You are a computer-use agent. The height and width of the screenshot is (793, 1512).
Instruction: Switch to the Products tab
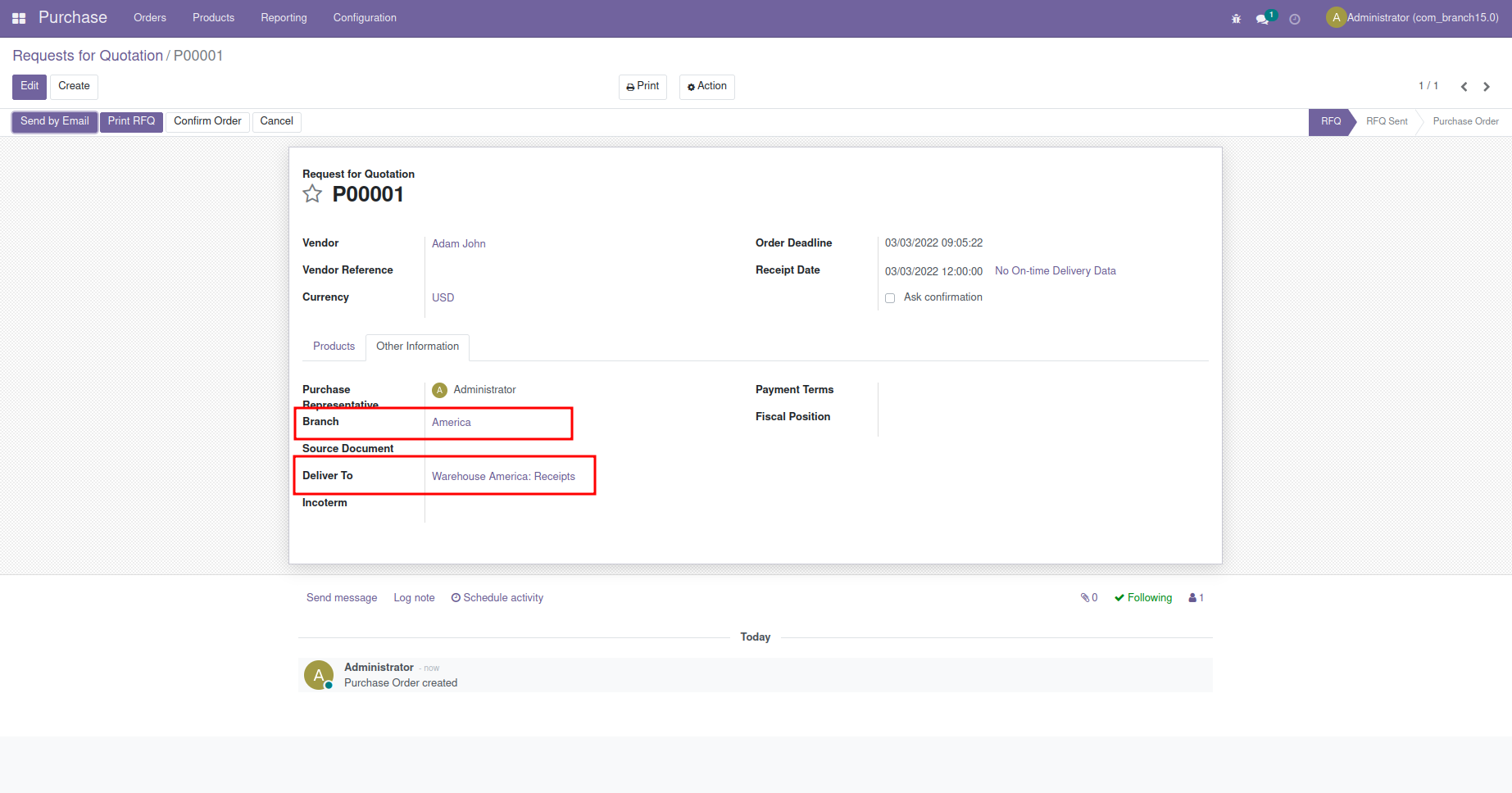coord(334,347)
